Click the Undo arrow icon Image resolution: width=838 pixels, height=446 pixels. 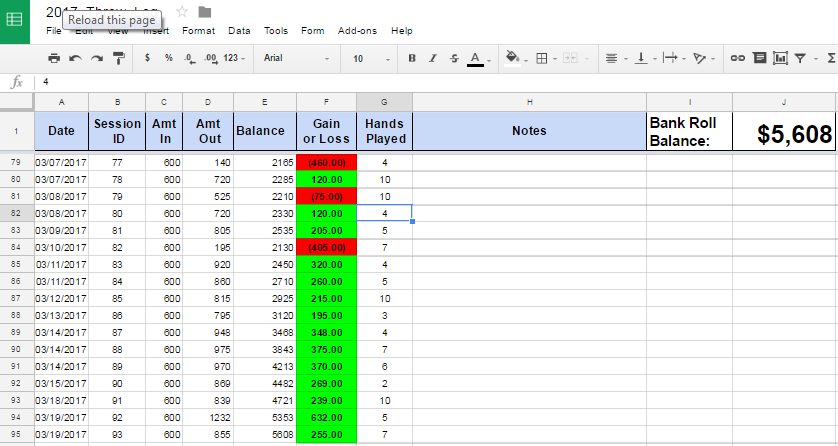pyautogui.click(x=75, y=58)
